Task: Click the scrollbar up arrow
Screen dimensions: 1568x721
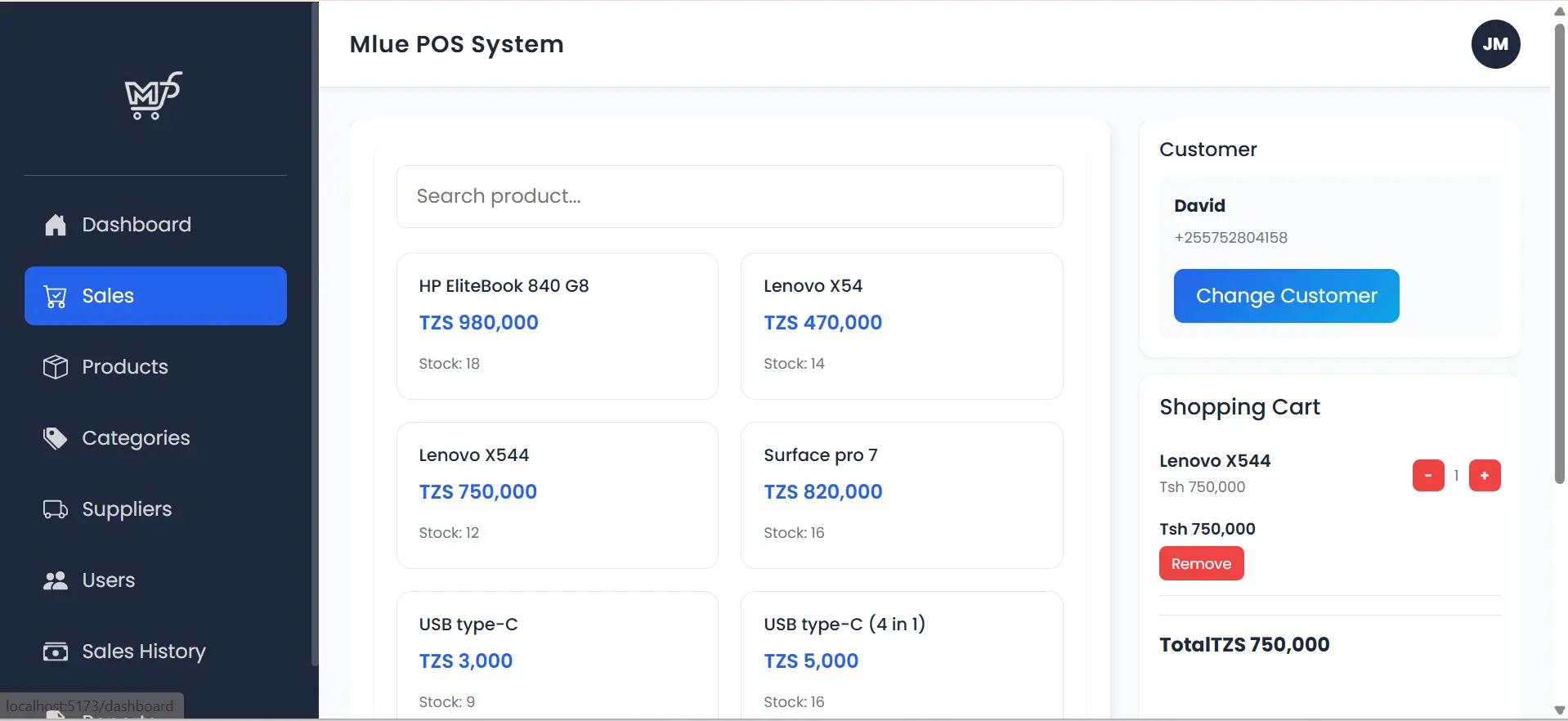Action: coord(1559,11)
